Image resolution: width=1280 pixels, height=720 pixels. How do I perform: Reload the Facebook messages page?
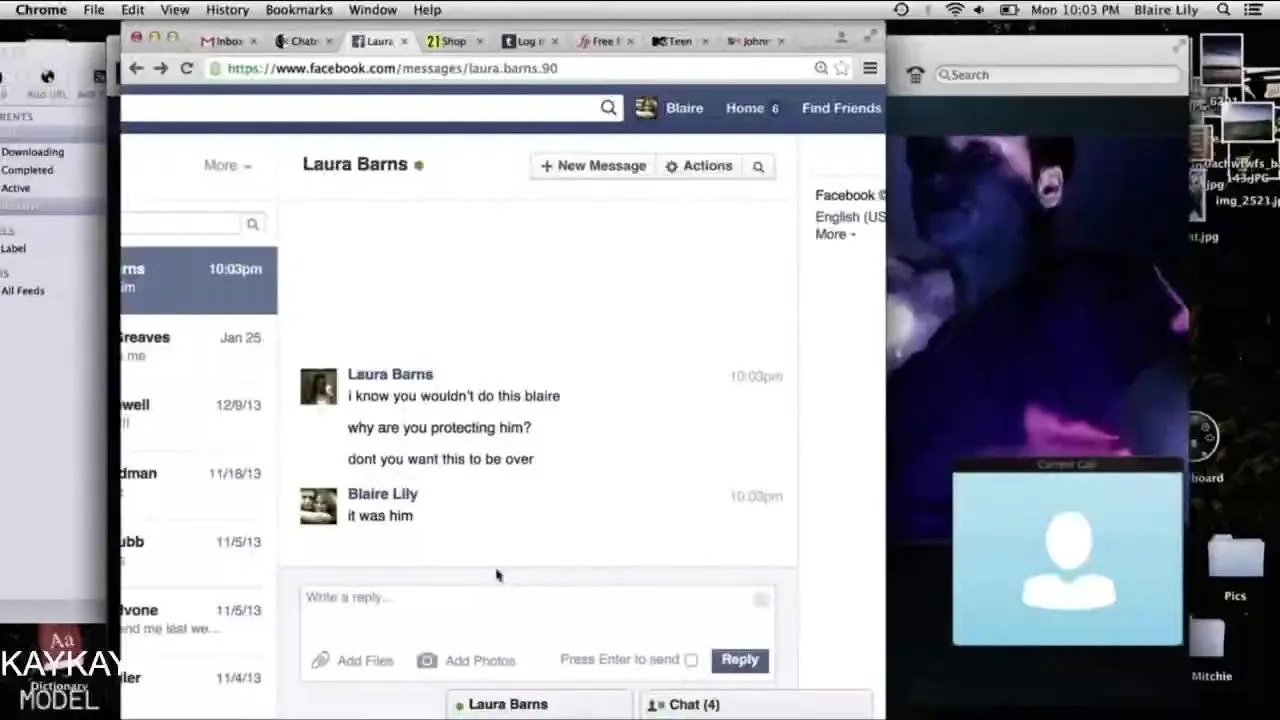coord(186,68)
